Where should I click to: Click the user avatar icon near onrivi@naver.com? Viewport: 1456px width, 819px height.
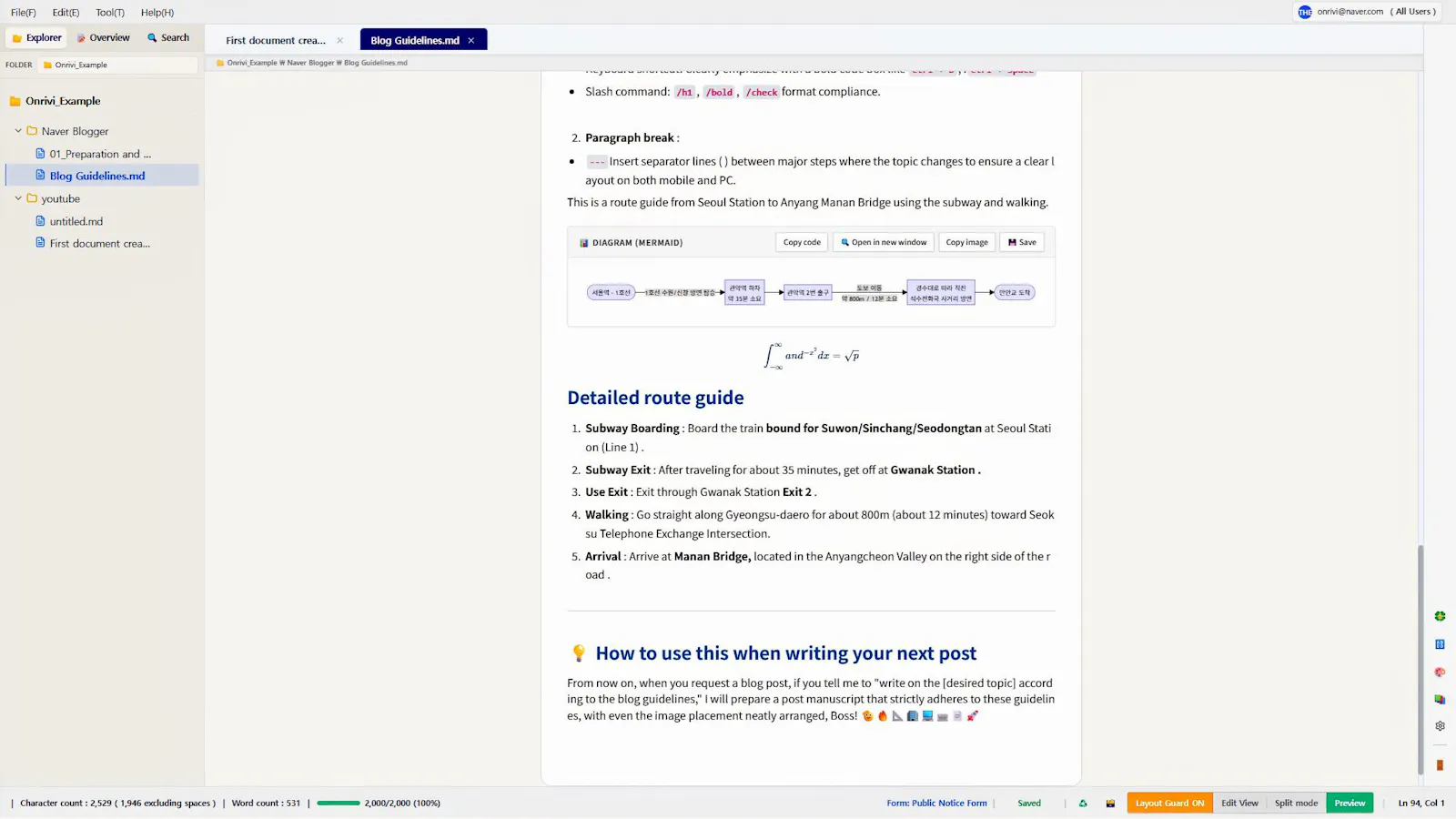click(x=1305, y=12)
